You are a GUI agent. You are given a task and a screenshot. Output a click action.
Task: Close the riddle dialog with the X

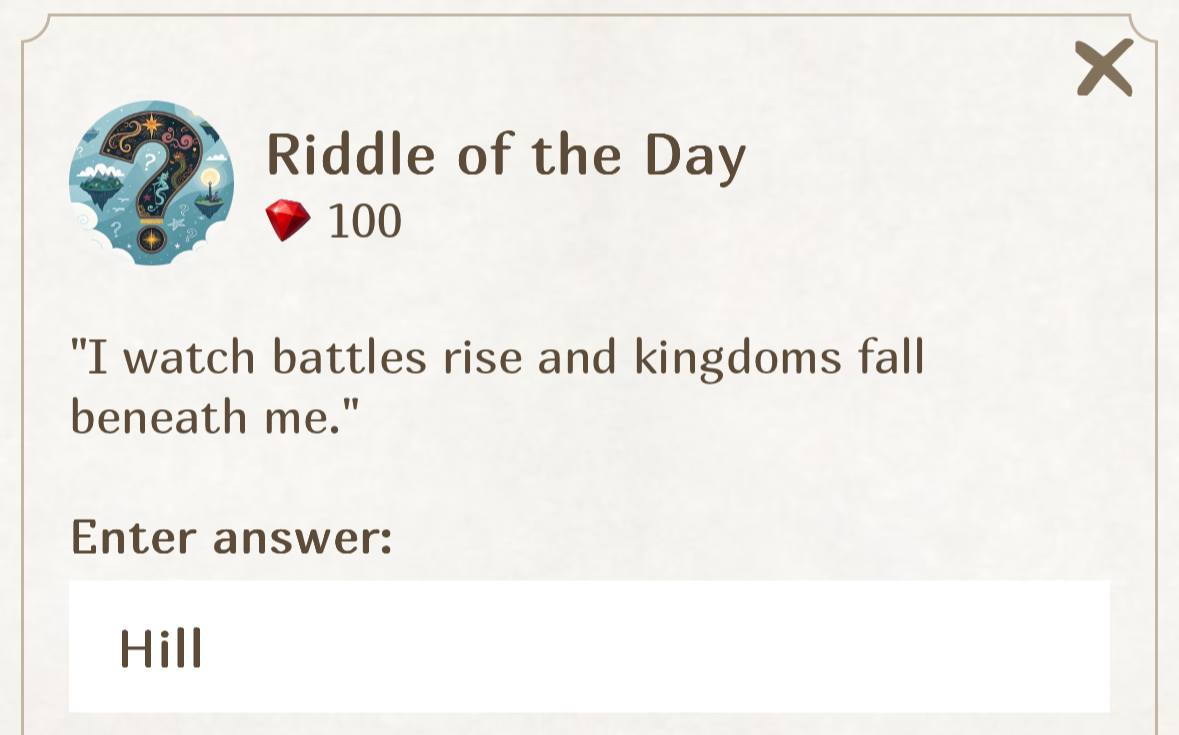1104,68
